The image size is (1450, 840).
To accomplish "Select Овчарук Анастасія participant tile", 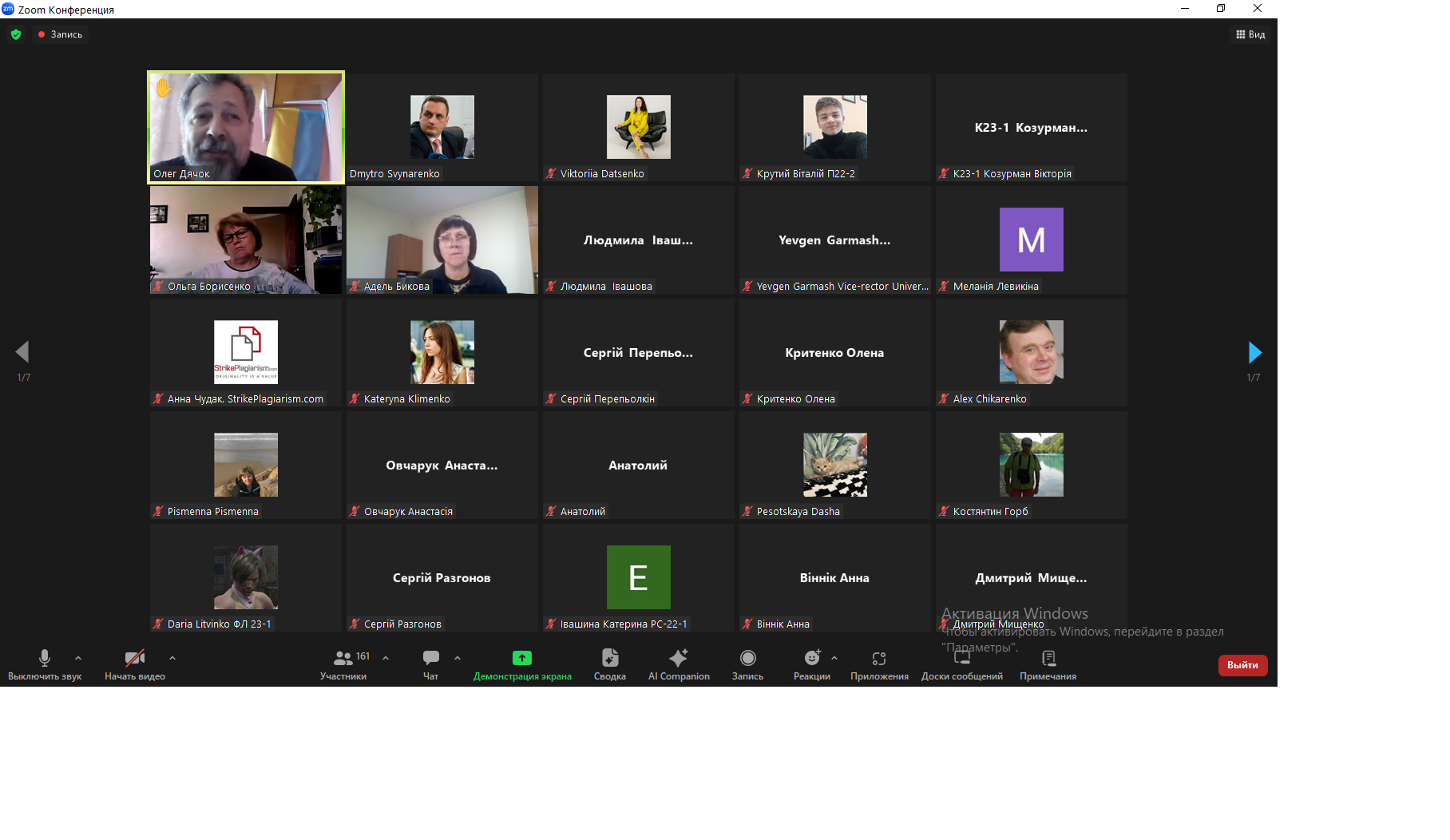I will click(x=442, y=466).
